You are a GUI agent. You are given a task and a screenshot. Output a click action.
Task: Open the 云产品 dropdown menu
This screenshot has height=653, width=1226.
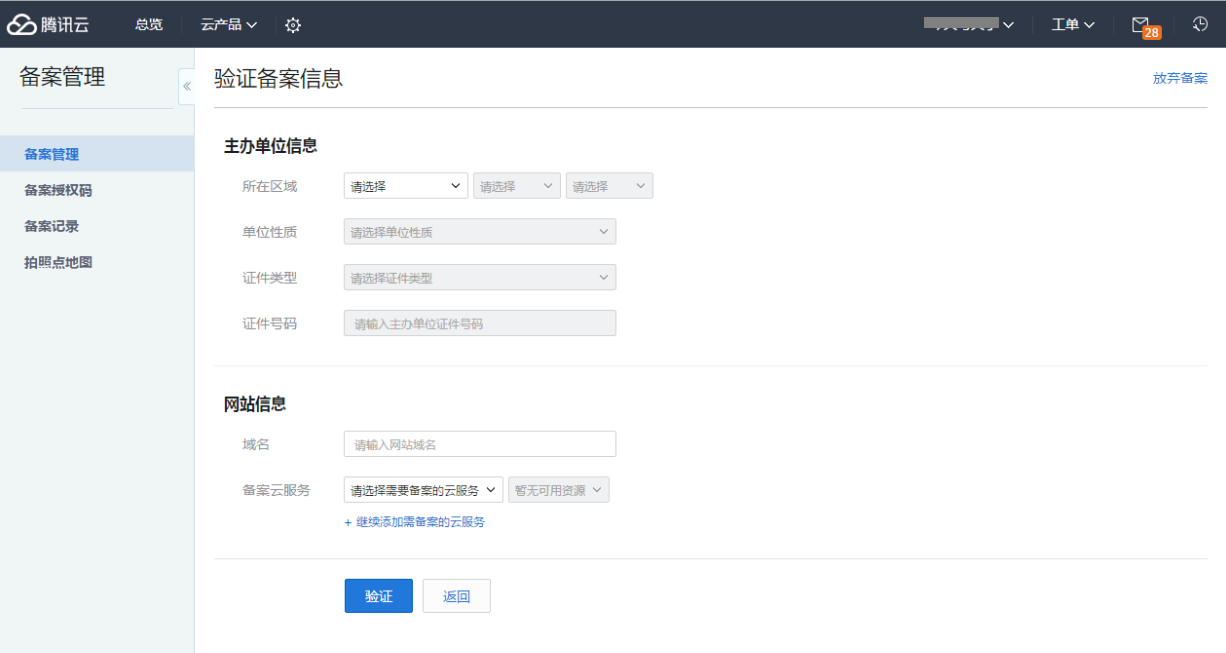pos(228,24)
